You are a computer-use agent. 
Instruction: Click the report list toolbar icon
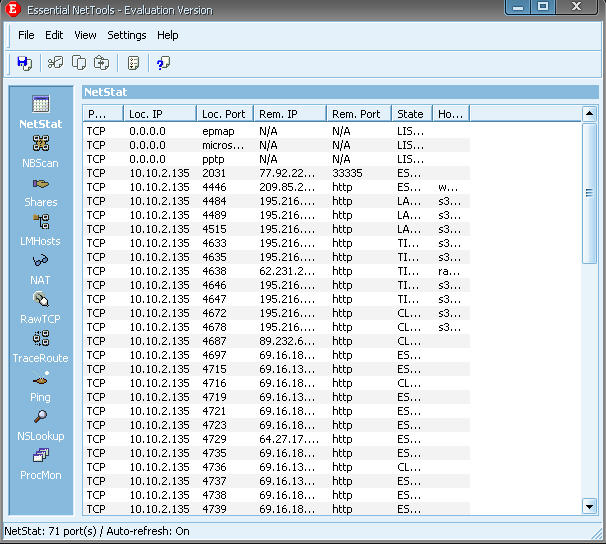coord(133,63)
